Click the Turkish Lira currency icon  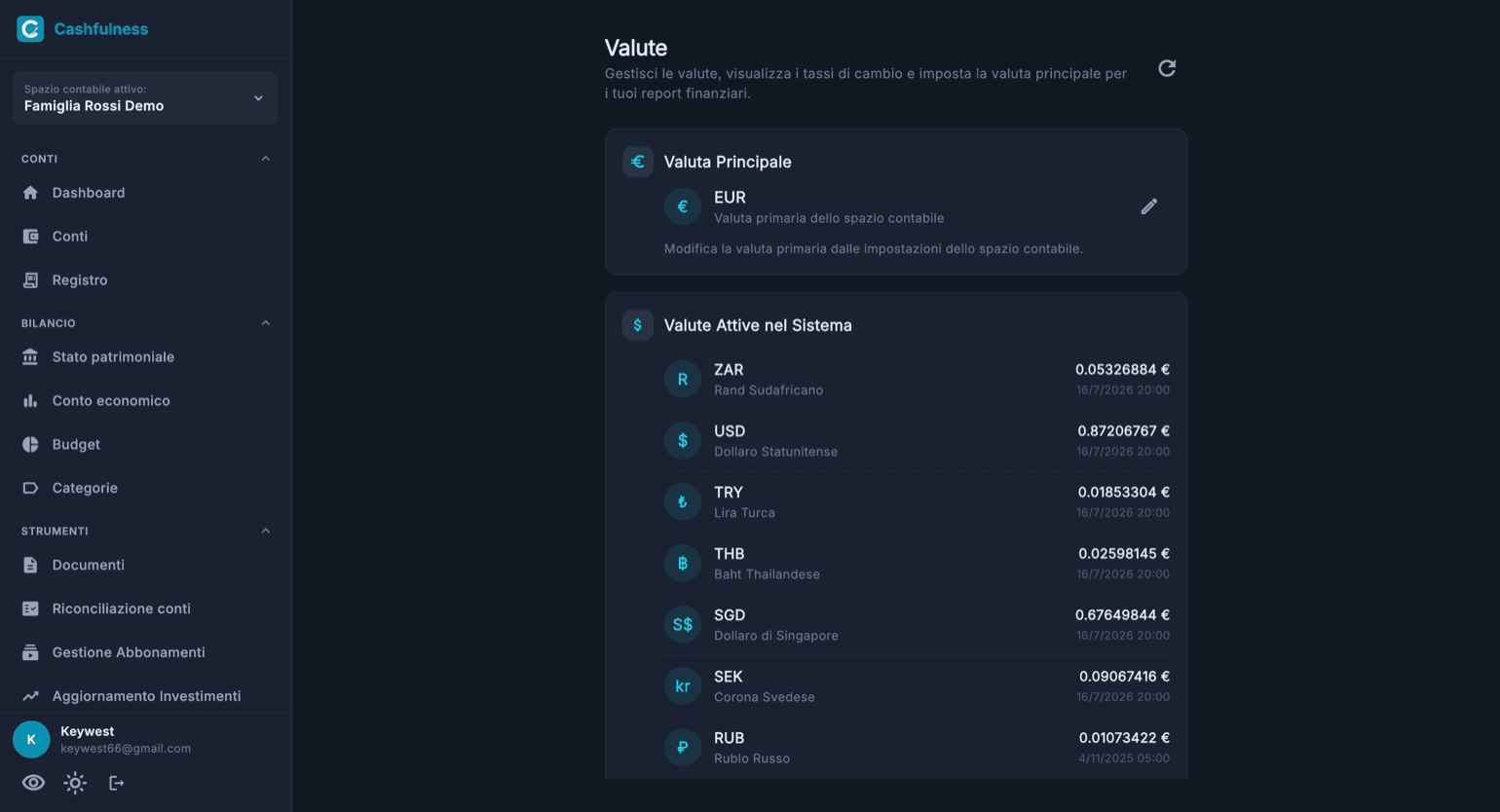click(x=683, y=502)
